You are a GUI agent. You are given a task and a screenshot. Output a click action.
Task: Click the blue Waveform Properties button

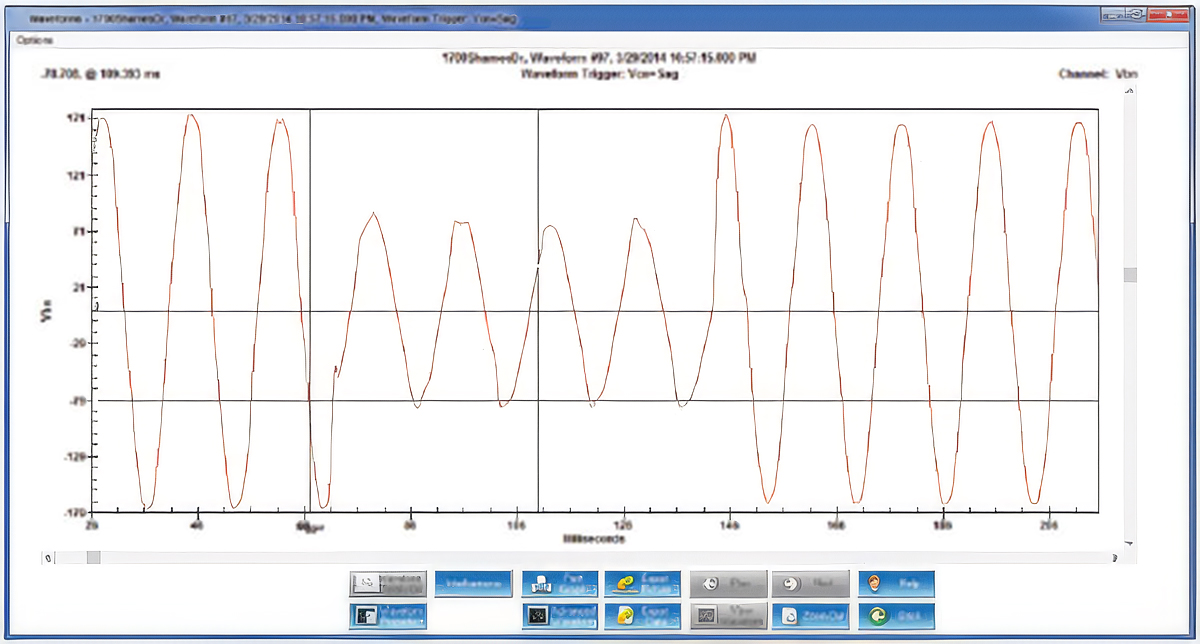pos(388,614)
